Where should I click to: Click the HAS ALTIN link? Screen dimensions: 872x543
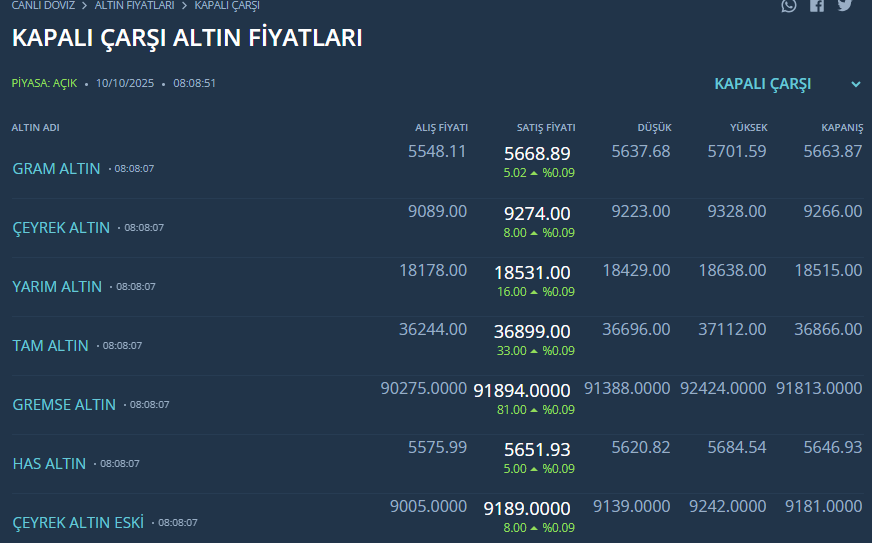[49, 464]
